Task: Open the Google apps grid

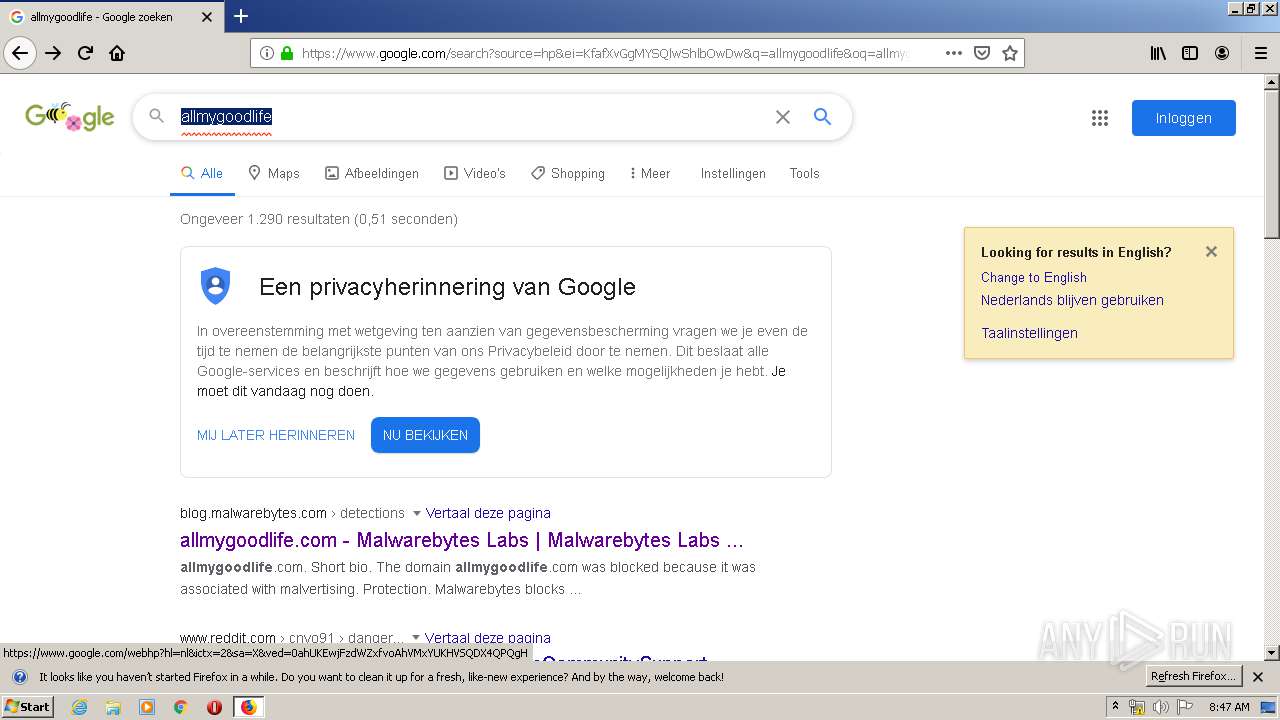Action: (x=1100, y=118)
